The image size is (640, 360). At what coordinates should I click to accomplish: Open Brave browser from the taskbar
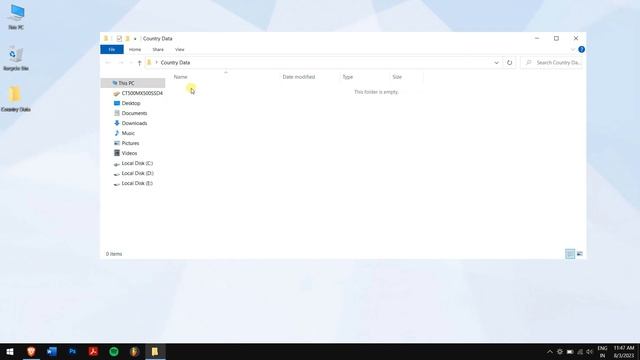point(31,351)
